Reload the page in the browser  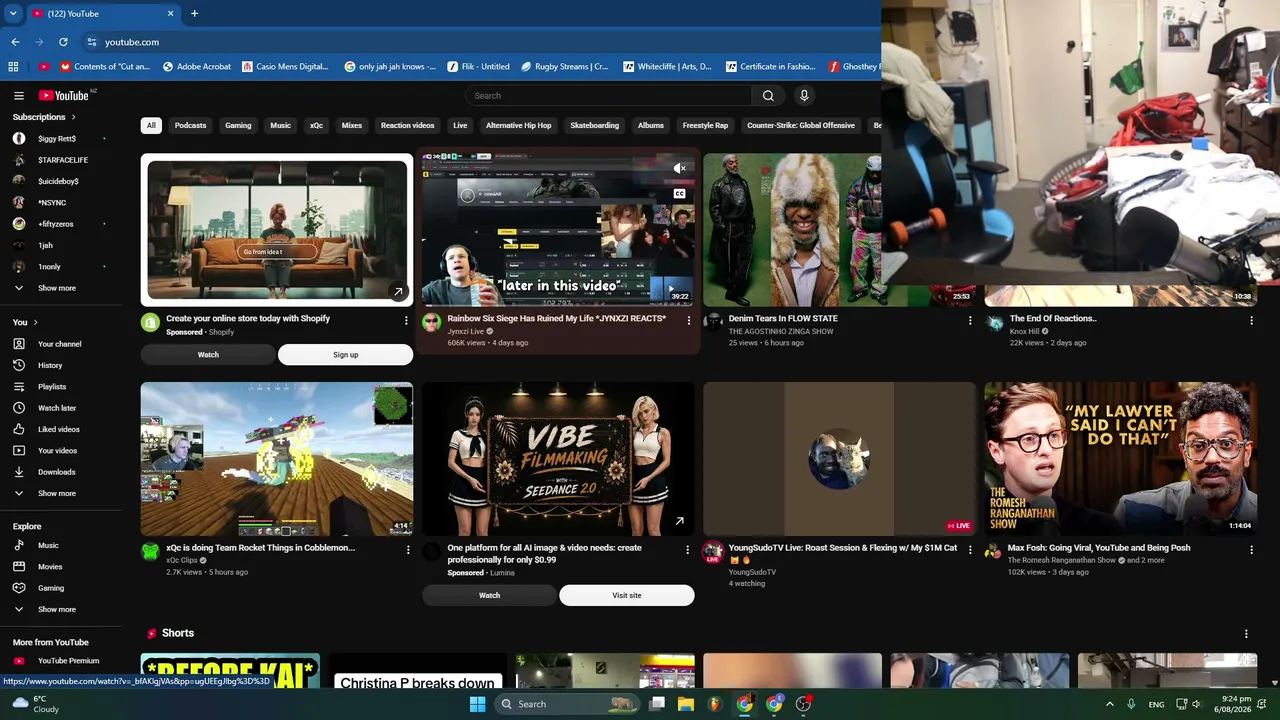[63, 42]
